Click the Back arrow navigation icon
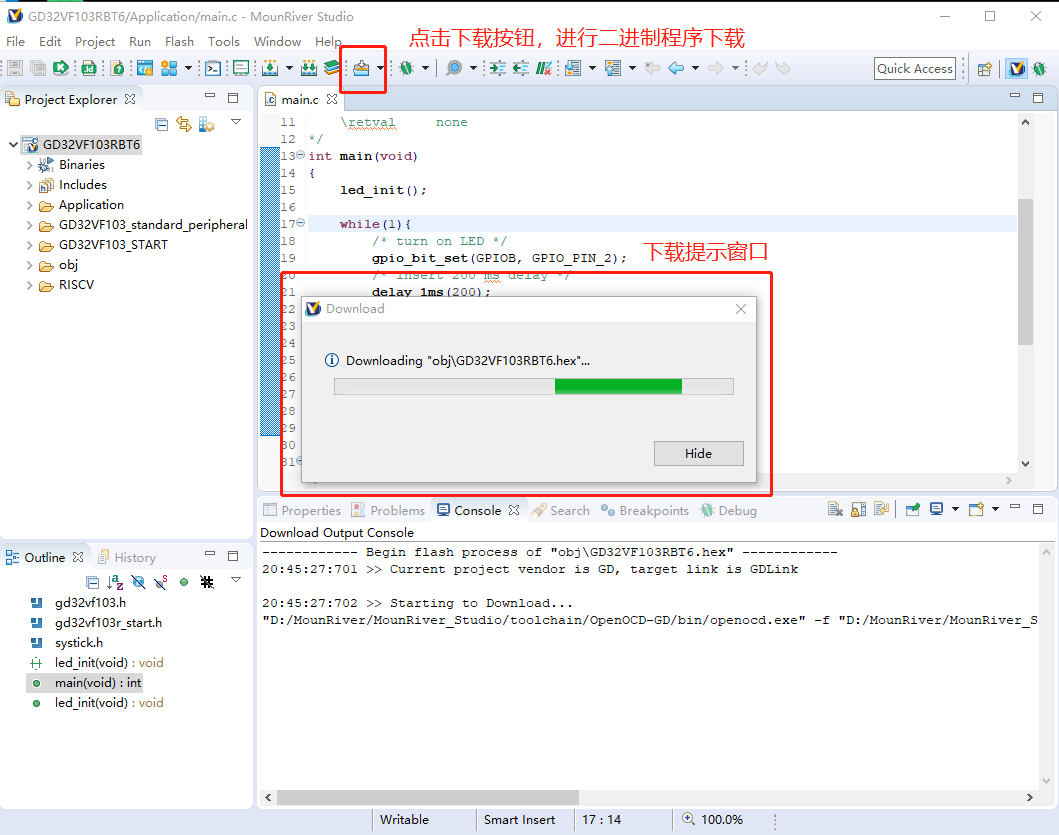 coord(676,68)
